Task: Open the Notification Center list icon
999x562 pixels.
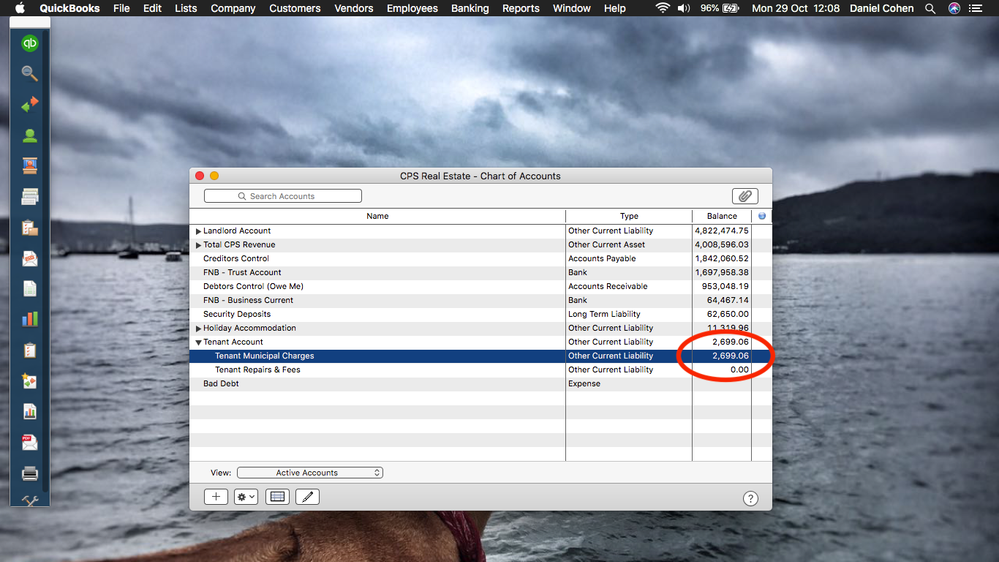Action: coord(975,8)
